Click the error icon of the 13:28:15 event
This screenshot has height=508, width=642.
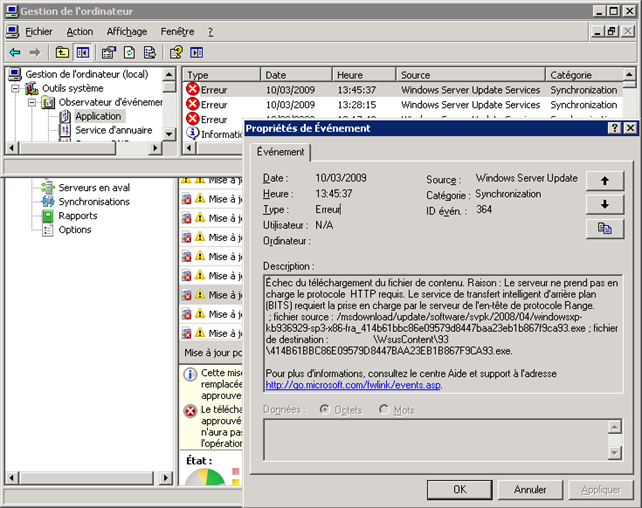click(192, 104)
